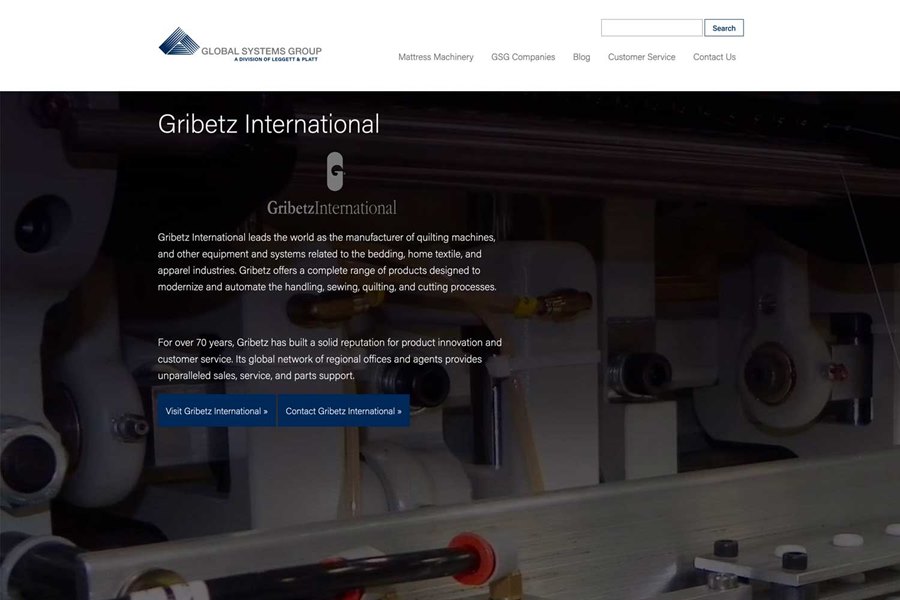This screenshot has height=600, width=900.
Task: Focus the site search input field
Action: coord(651,28)
